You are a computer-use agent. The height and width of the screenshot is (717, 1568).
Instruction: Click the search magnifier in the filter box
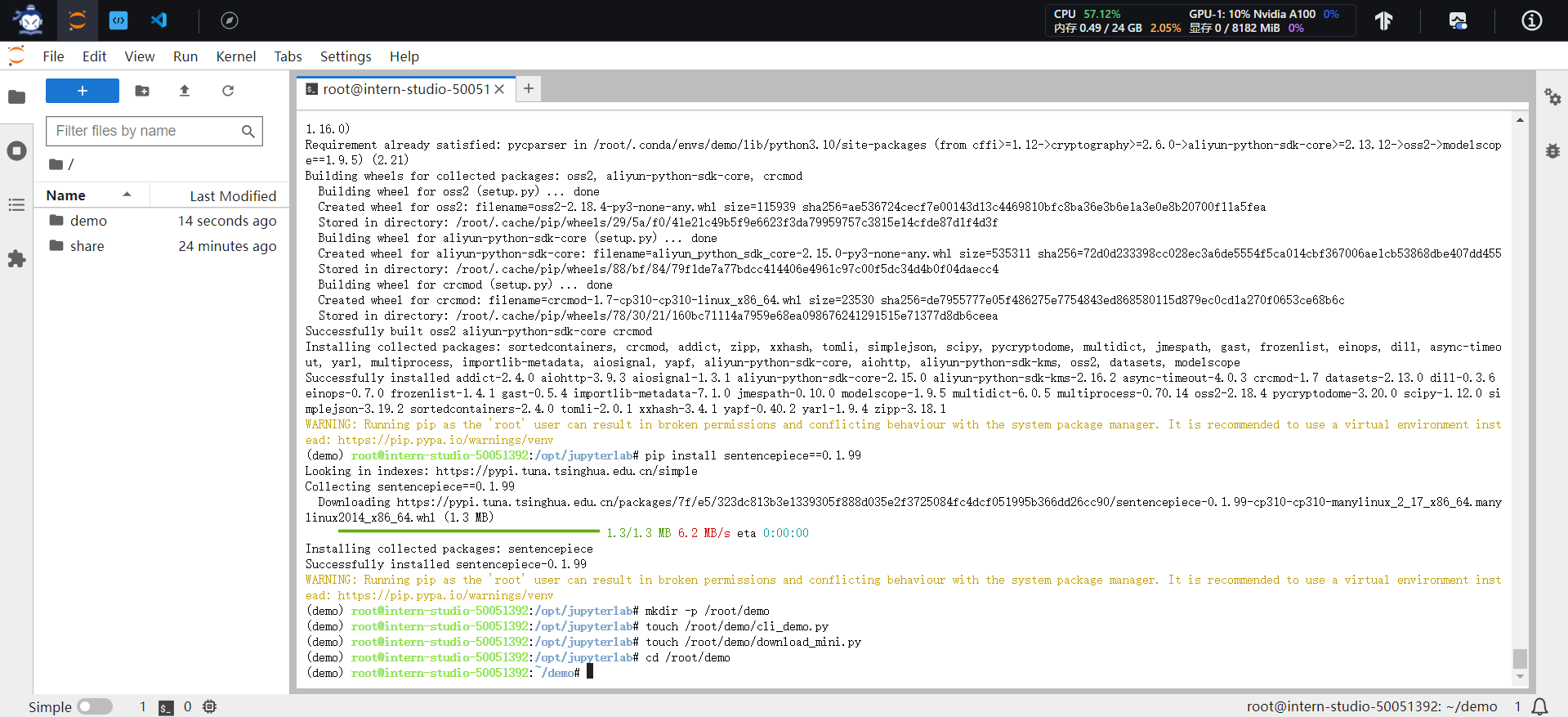tap(248, 131)
